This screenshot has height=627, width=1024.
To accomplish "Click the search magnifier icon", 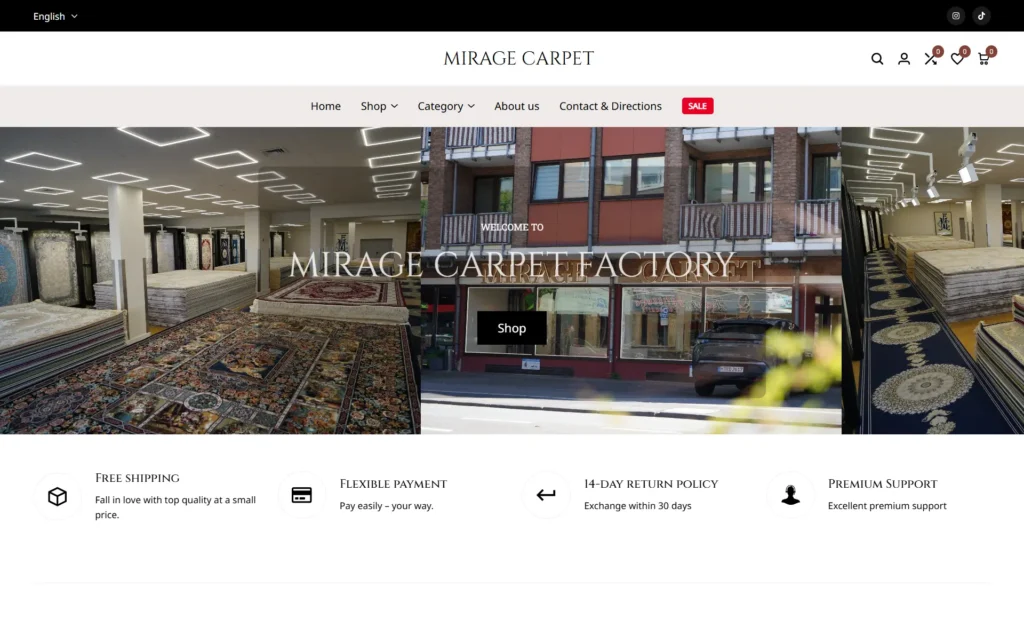I will pos(877,59).
